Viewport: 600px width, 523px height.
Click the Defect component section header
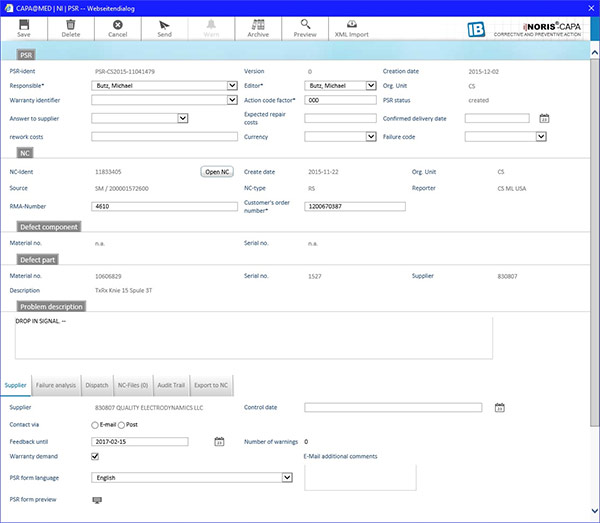[49, 227]
